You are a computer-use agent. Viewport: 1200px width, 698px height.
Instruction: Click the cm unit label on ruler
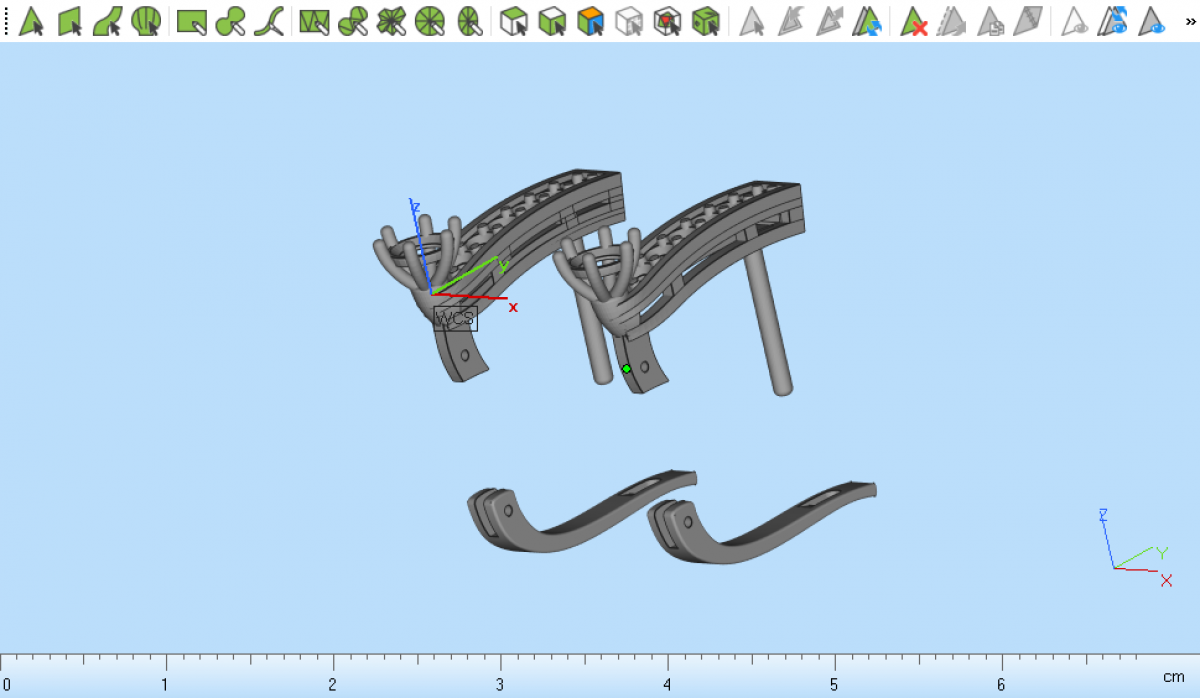pyautogui.click(x=1173, y=677)
